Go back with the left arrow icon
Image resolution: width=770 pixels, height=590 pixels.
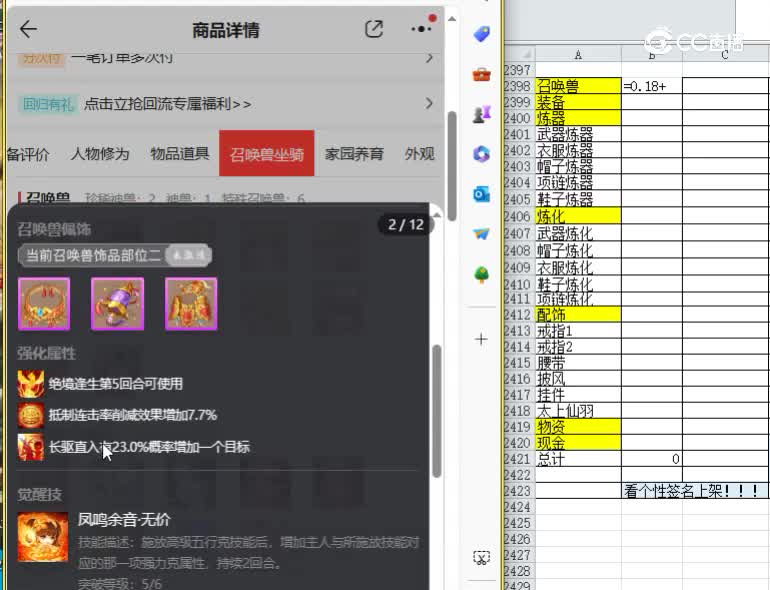point(28,29)
